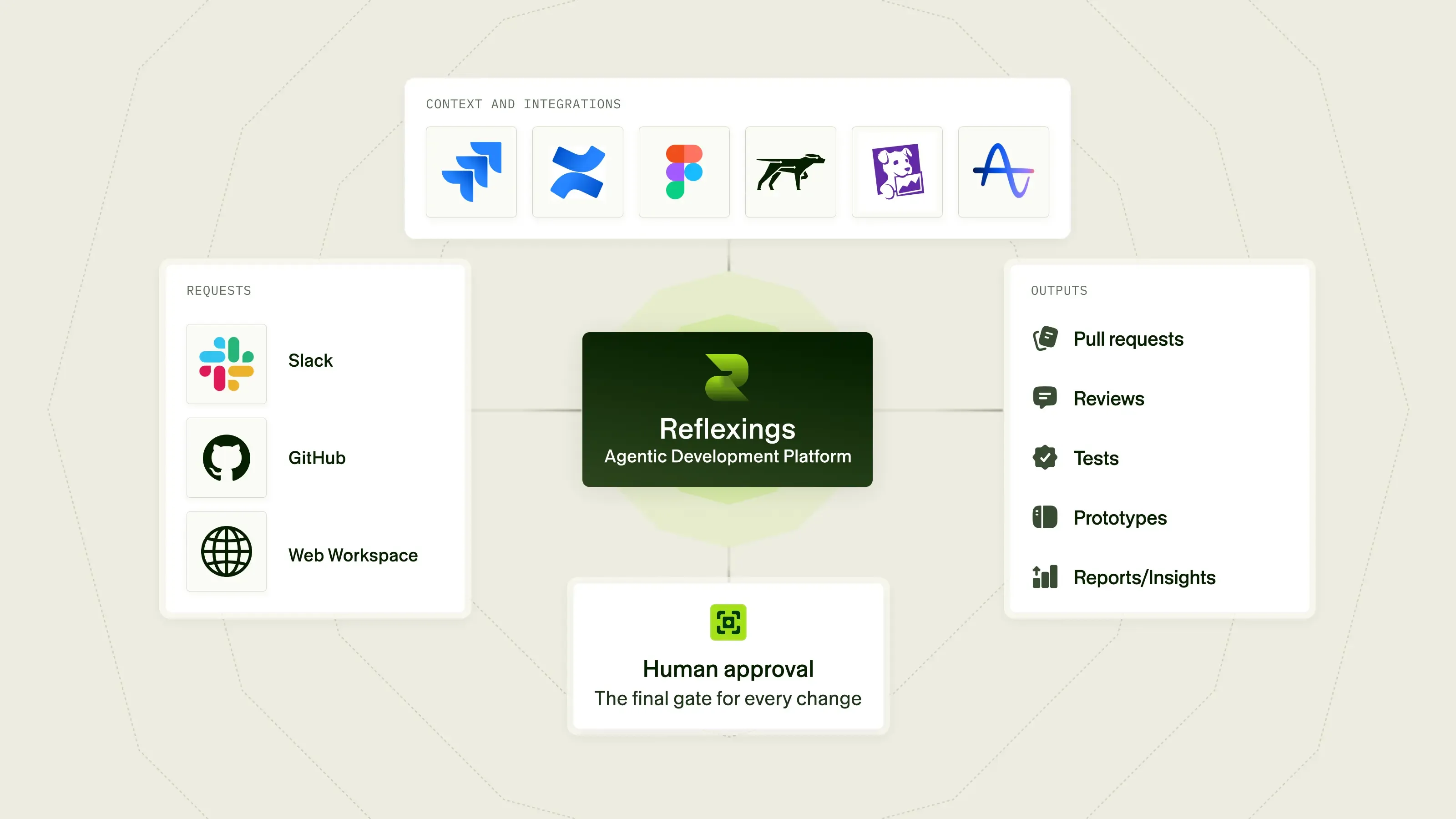Select the REQUESTS panel heading
Screen dimensions: 1456x819
click(x=219, y=291)
